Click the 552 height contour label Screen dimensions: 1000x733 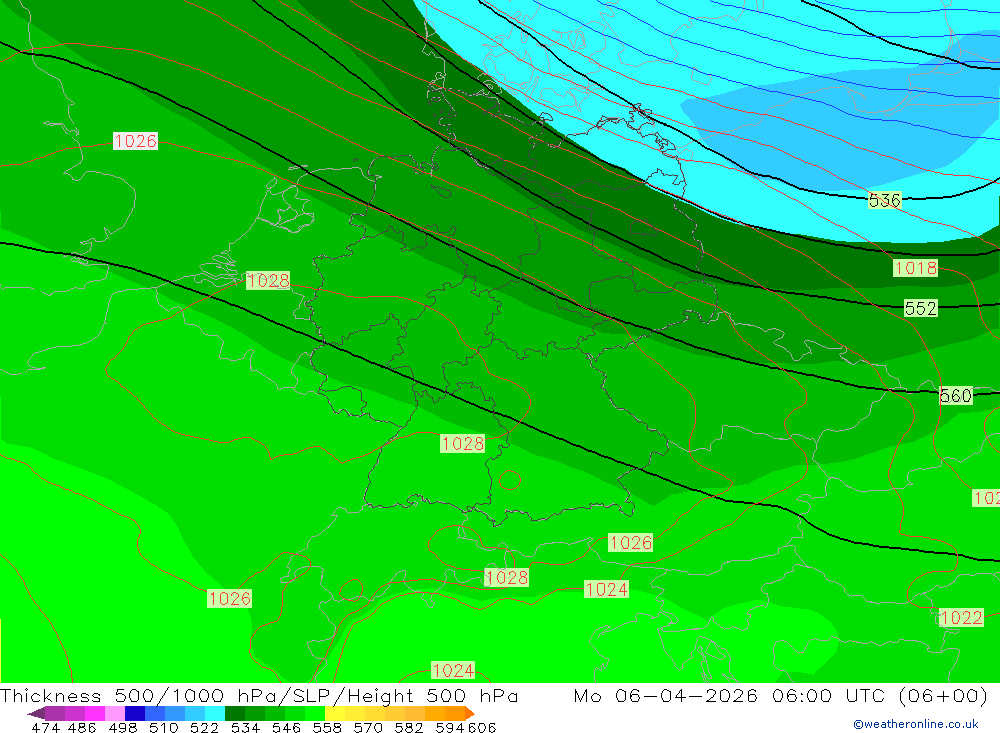tap(921, 309)
